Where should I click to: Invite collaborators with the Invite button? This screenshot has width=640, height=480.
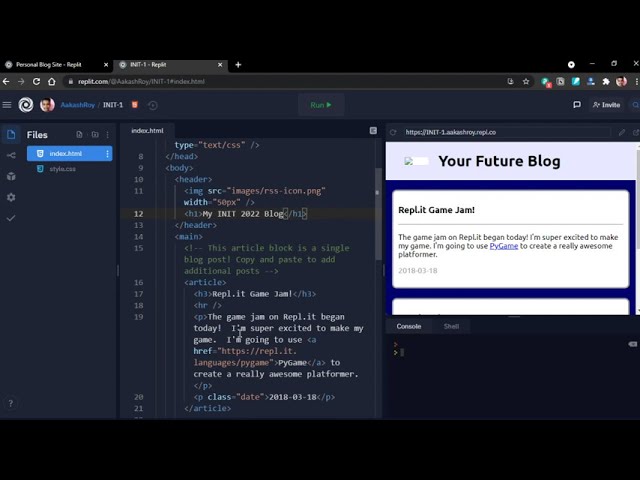tap(606, 105)
